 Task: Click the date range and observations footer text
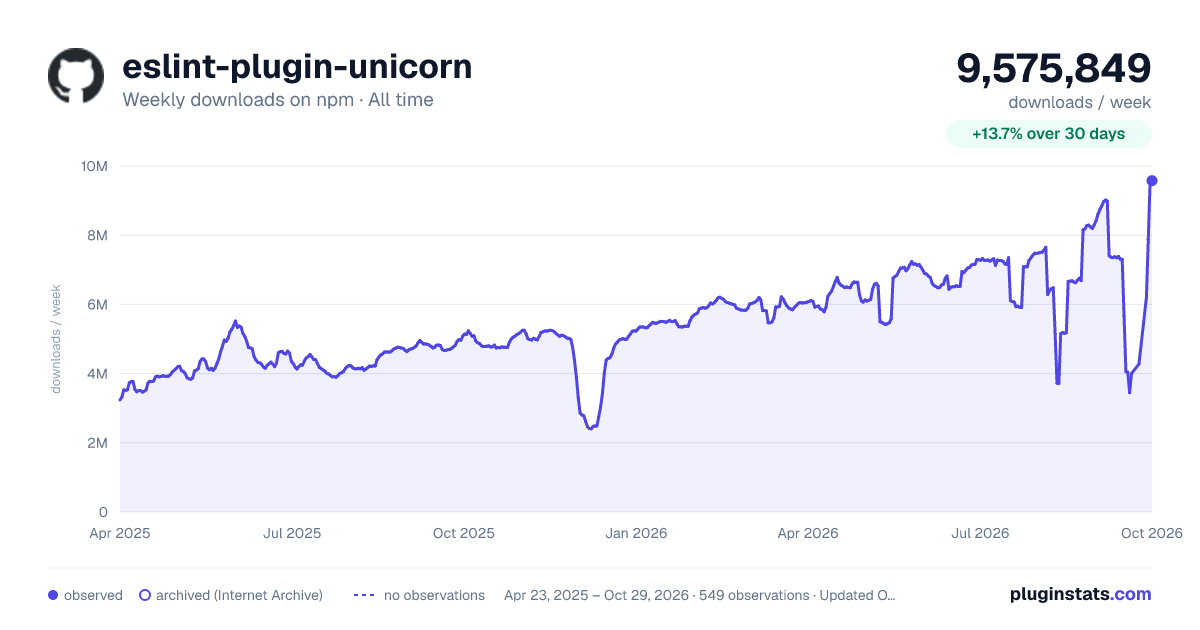click(700, 595)
